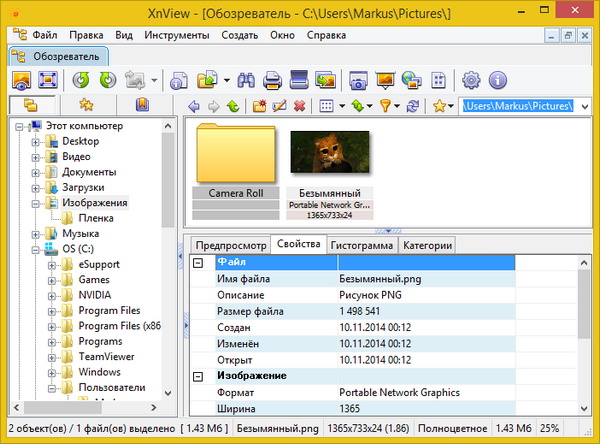Open settings with the gear icon
The width and height of the screenshot is (600, 444).
click(x=472, y=79)
